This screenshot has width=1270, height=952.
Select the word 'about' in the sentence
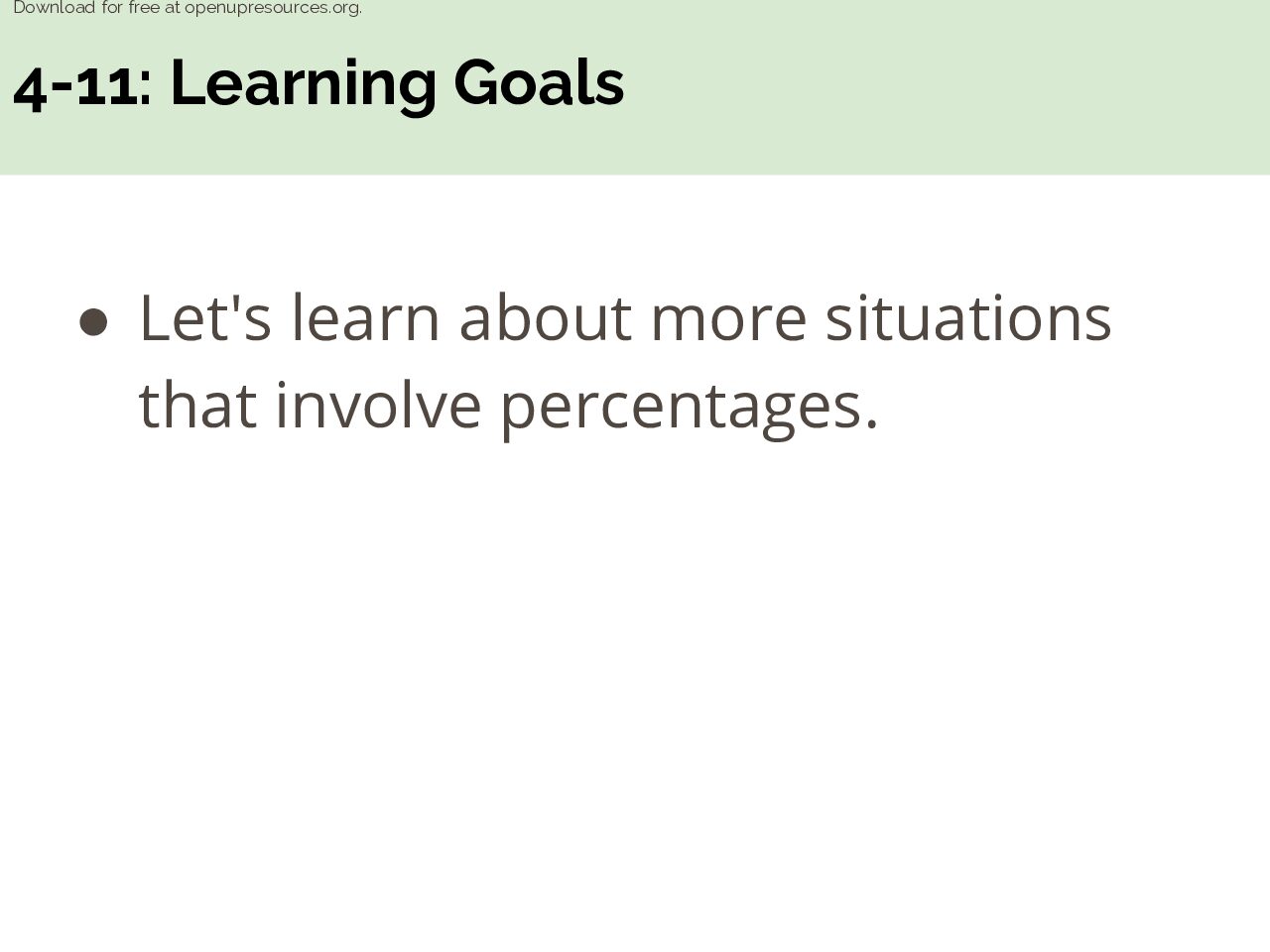coord(545,317)
